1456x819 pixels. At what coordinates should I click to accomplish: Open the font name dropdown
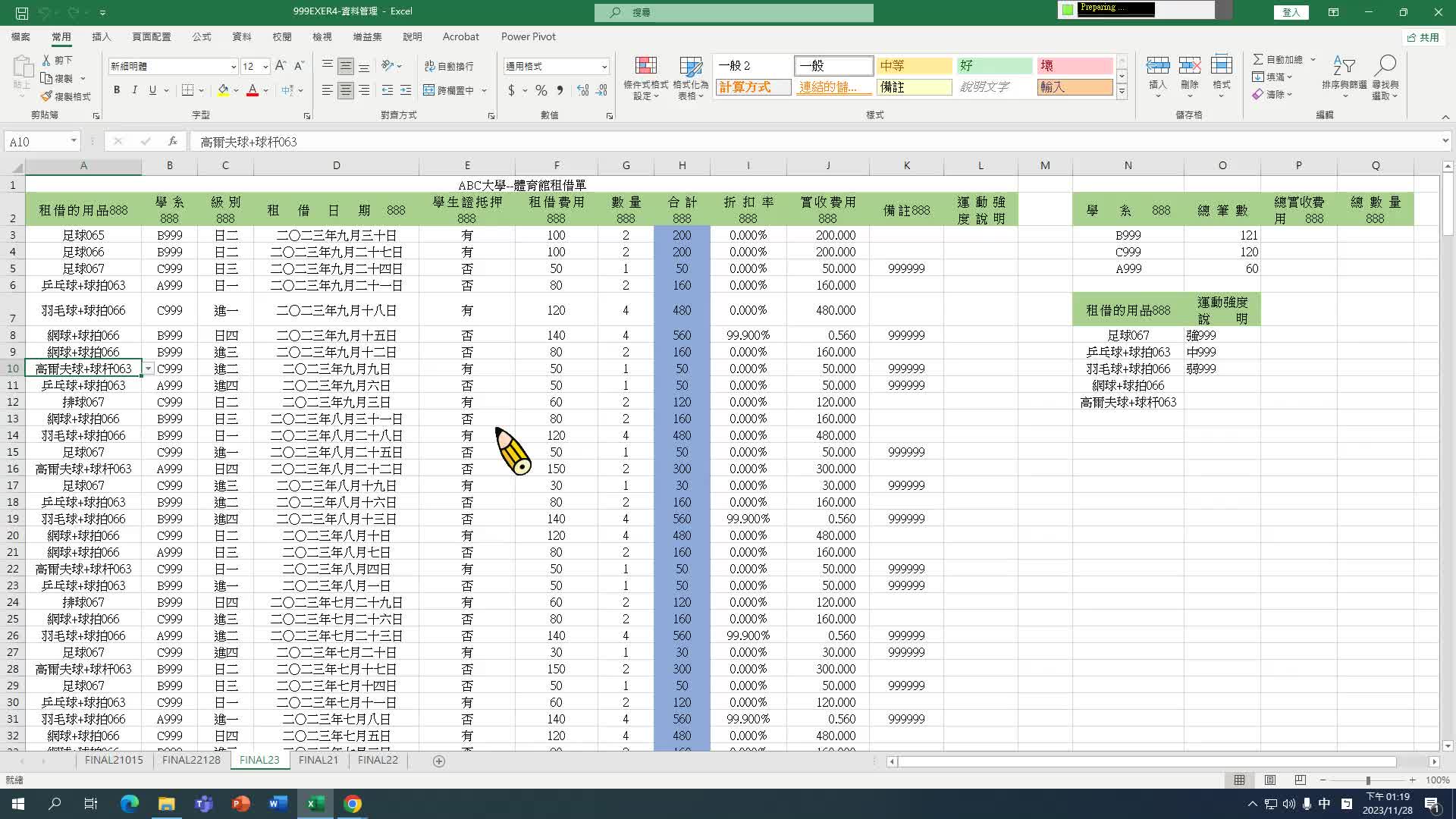(x=234, y=67)
